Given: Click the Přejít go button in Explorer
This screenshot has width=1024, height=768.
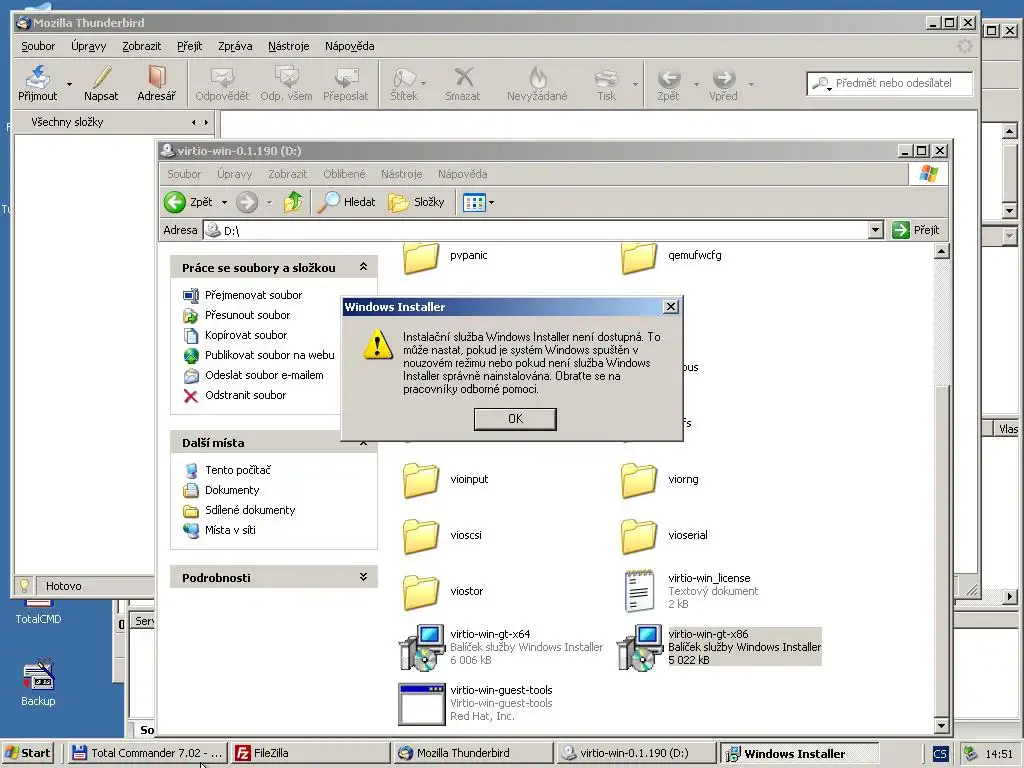Looking at the screenshot, I should [916, 230].
